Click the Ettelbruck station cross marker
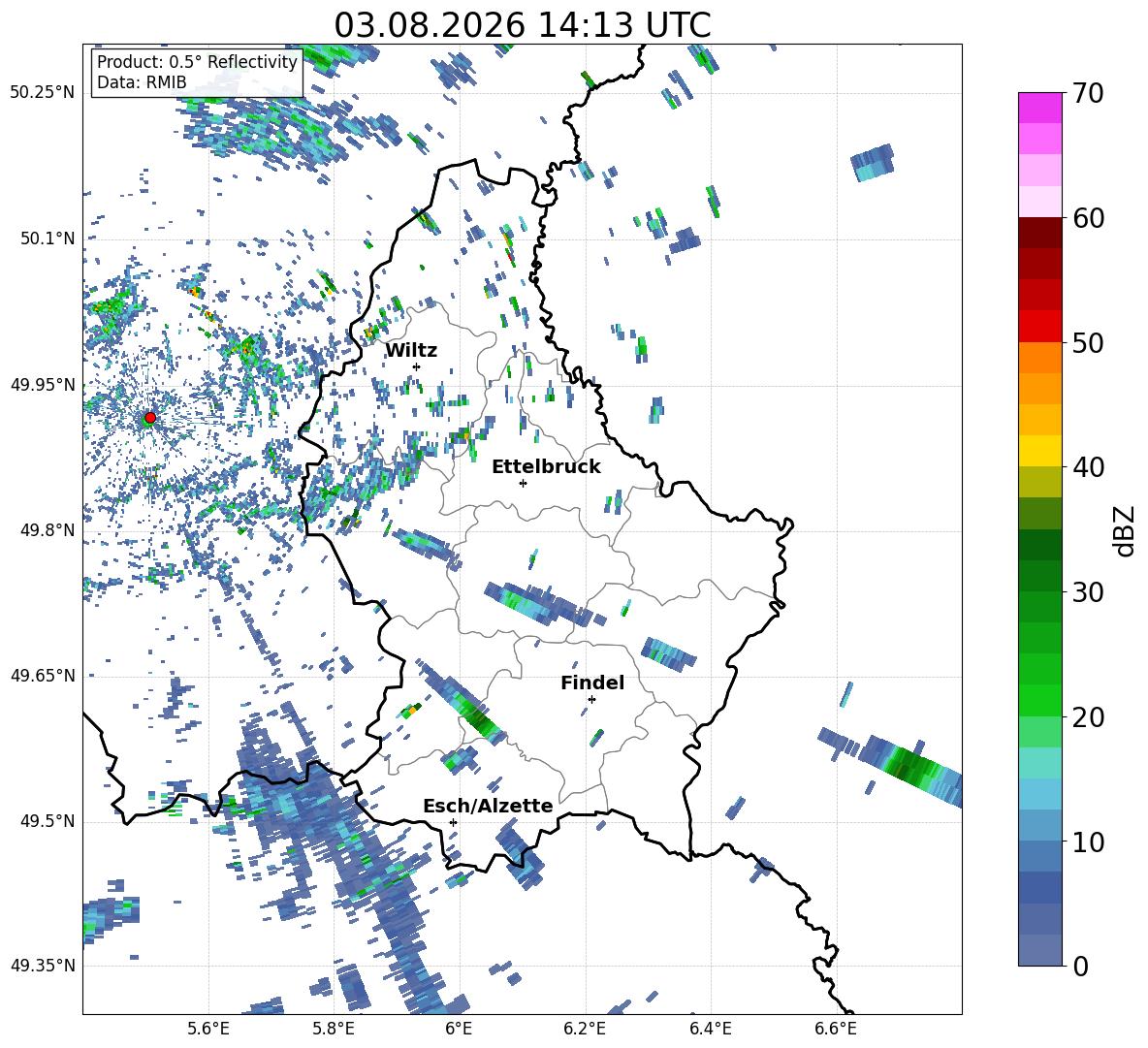The image size is (1148, 1048). 523,483
